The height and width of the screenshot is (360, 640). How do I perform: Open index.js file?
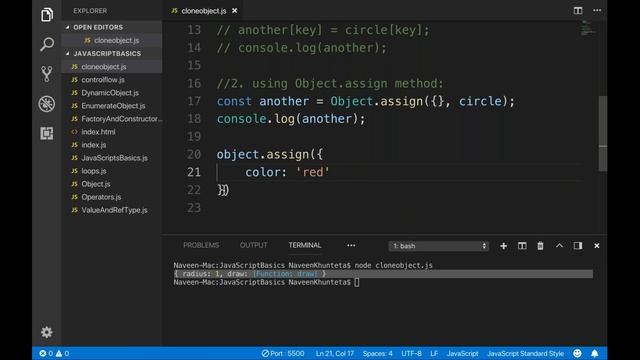pyautogui.click(x=112, y=145)
